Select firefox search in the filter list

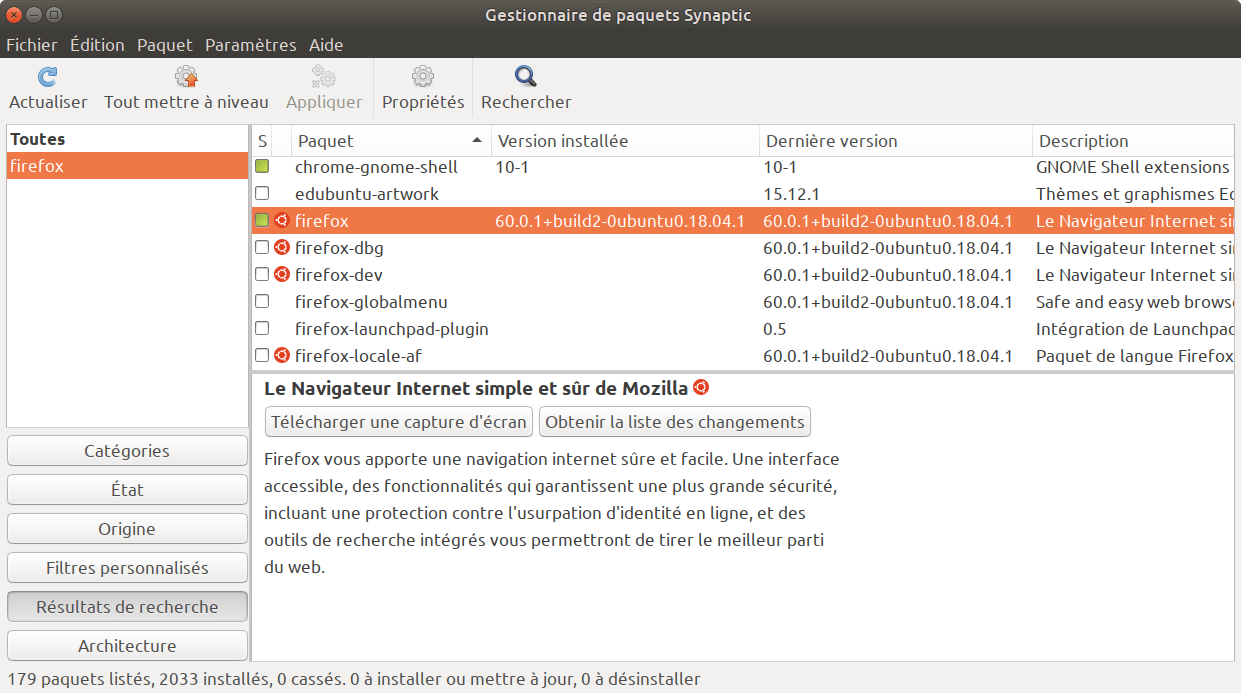point(127,166)
